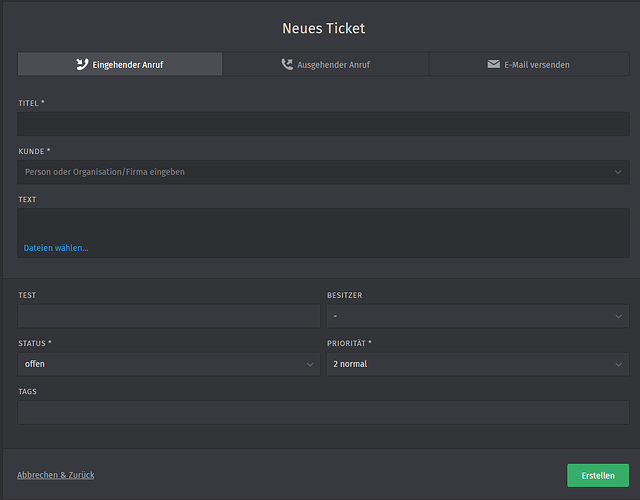Open the Status dropdown showing offen

pyautogui.click(x=160, y=364)
